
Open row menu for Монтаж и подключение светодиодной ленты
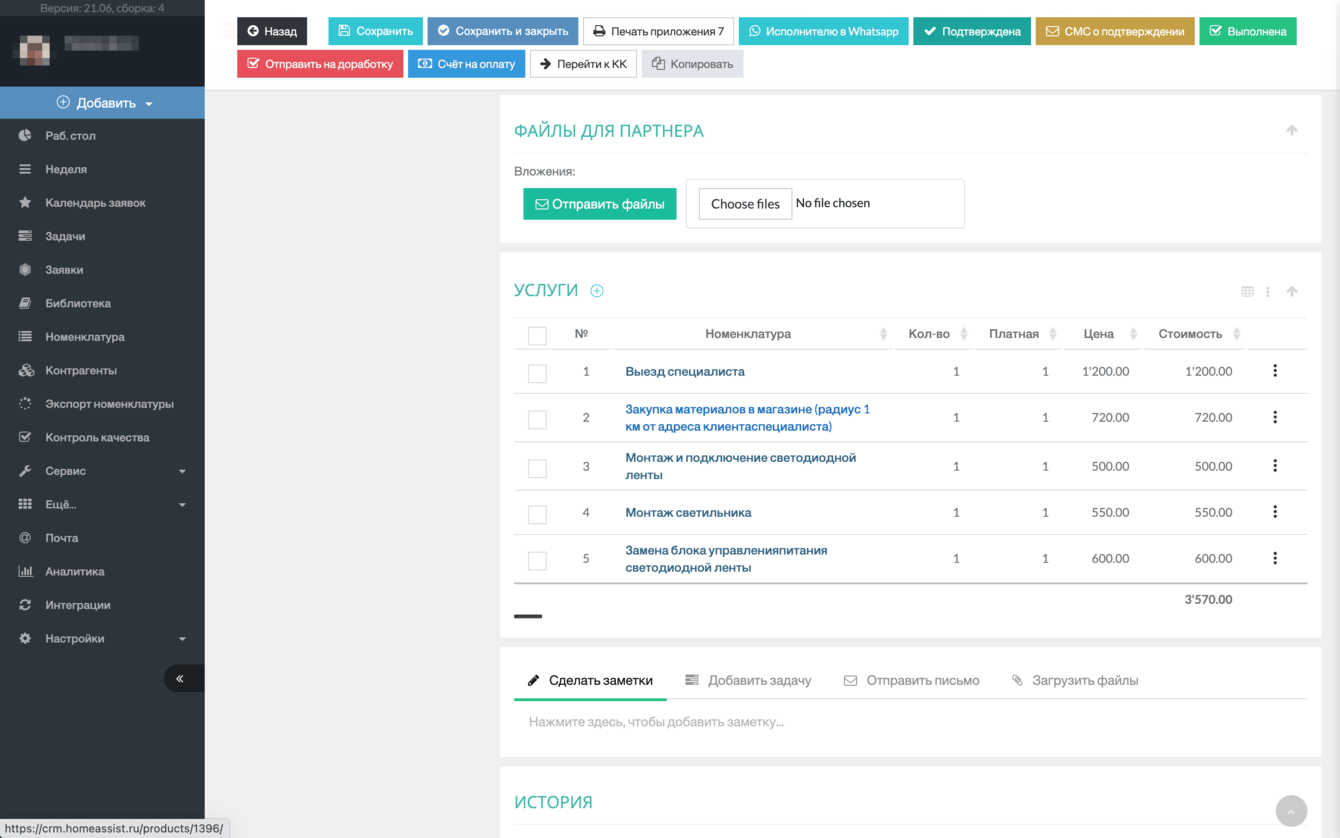(1275, 465)
